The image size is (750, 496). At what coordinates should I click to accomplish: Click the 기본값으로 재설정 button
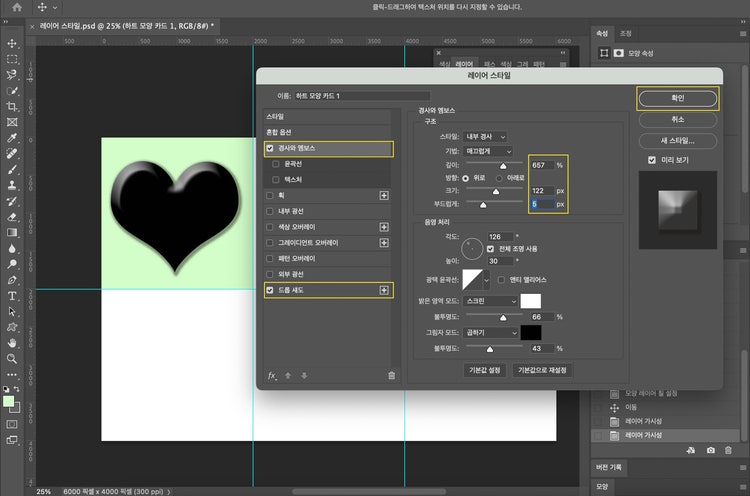click(541, 370)
